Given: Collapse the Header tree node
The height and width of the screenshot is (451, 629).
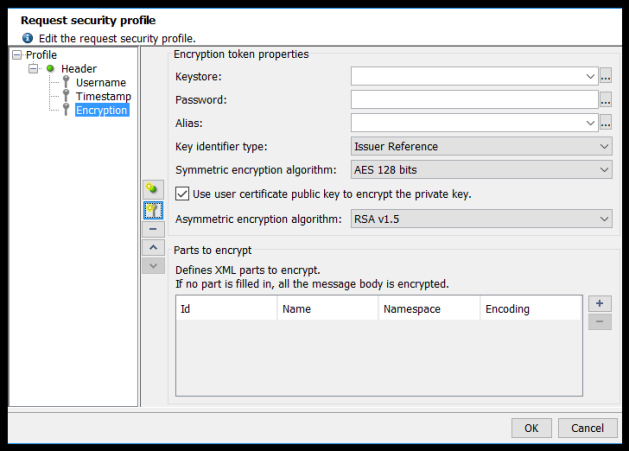Looking at the screenshot, I should [x=33, y=69].
